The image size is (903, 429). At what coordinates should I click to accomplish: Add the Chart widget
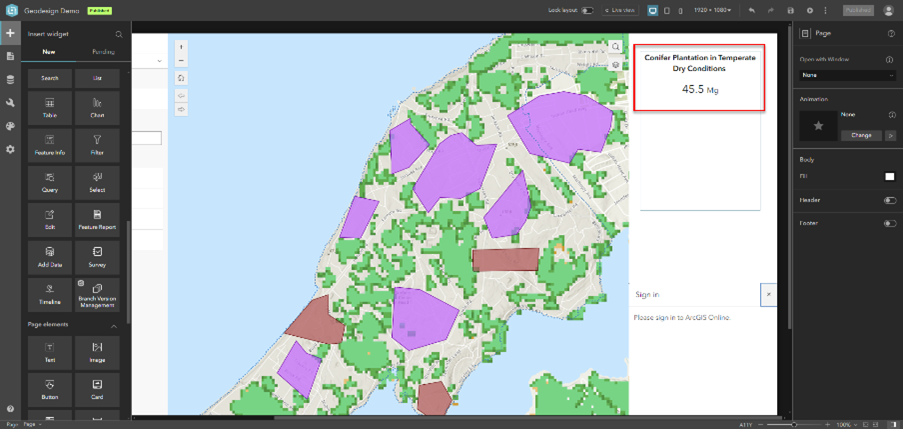pyautogui.click(x=97, y=108)
